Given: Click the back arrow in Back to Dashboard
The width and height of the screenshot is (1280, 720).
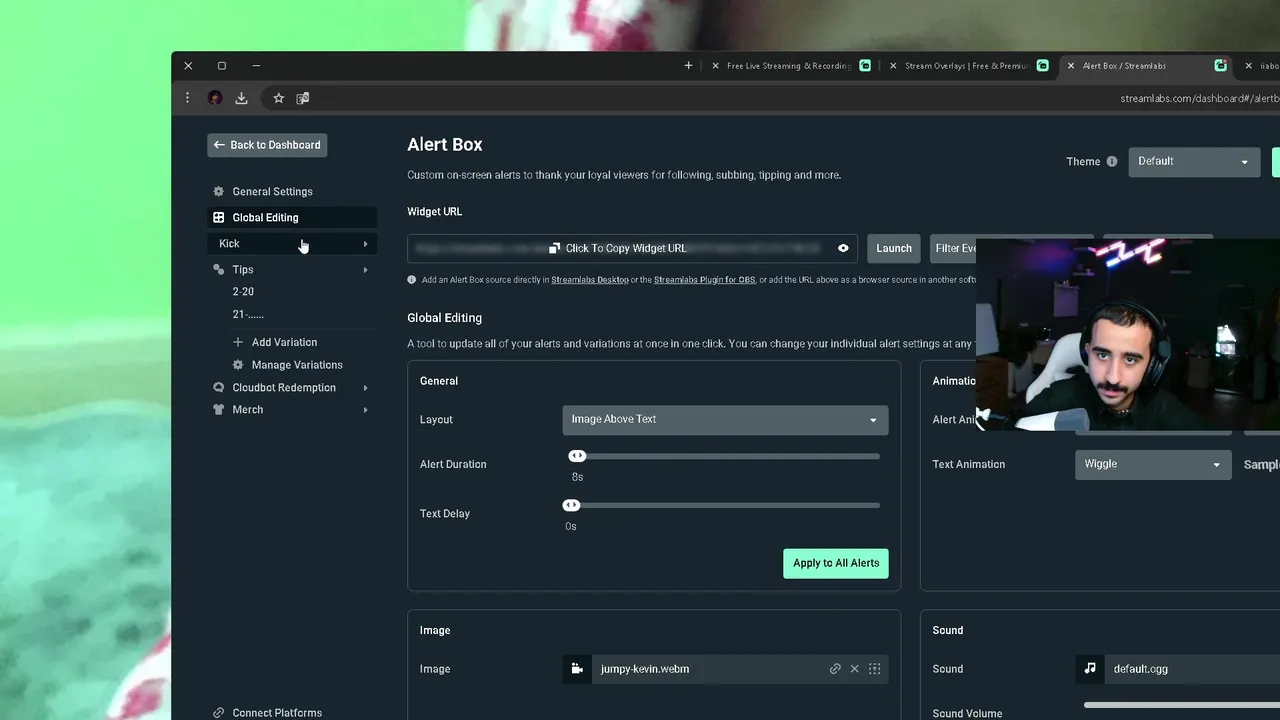Looking at the screenshot, I should coord(219,145).
